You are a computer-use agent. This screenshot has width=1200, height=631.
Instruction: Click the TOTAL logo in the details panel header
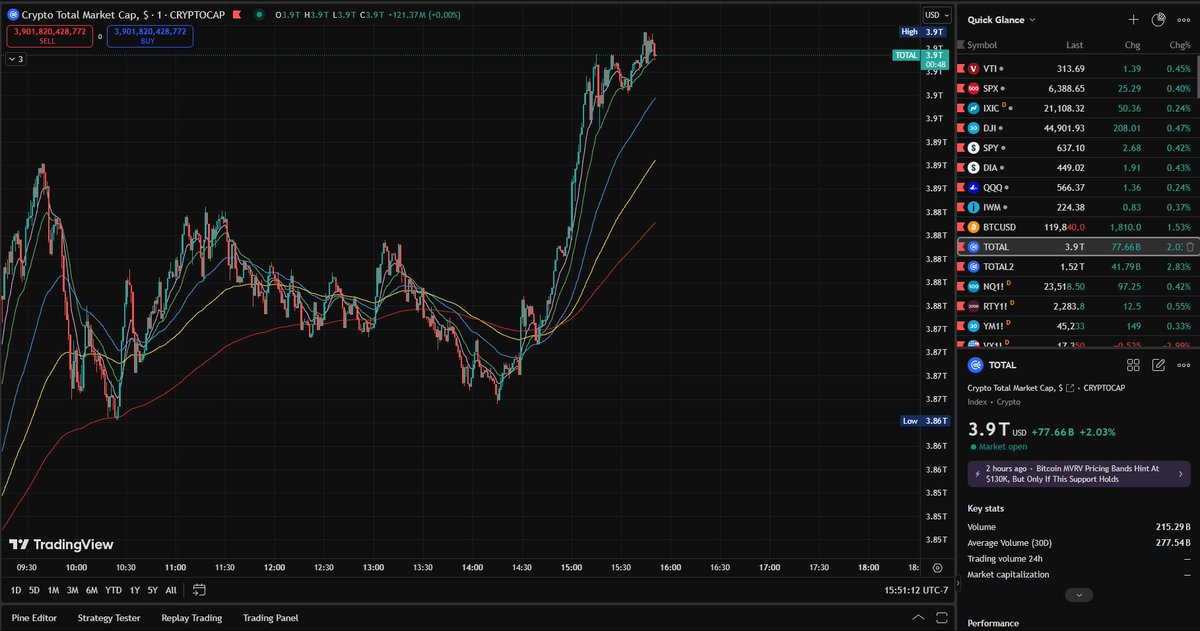pyautogui.click(x=975, y=366)
